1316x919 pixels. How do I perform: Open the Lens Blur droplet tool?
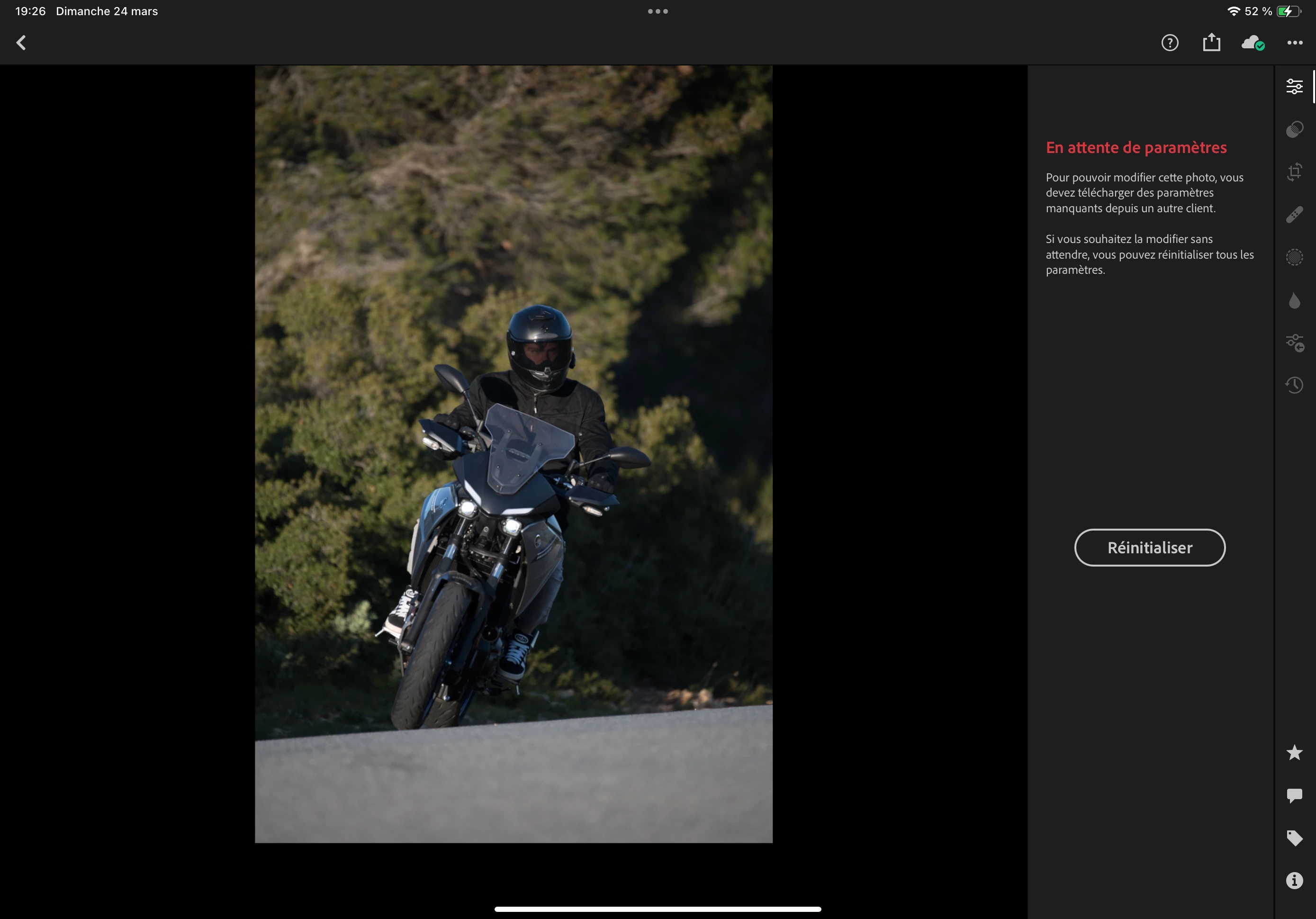[1294, 300]
